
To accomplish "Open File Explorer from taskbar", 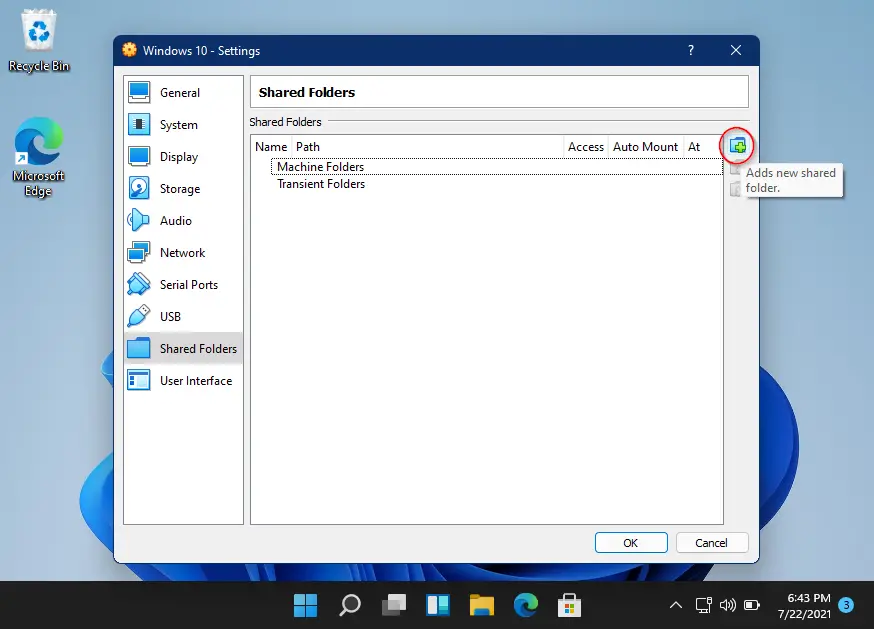I will pos(482,606).
